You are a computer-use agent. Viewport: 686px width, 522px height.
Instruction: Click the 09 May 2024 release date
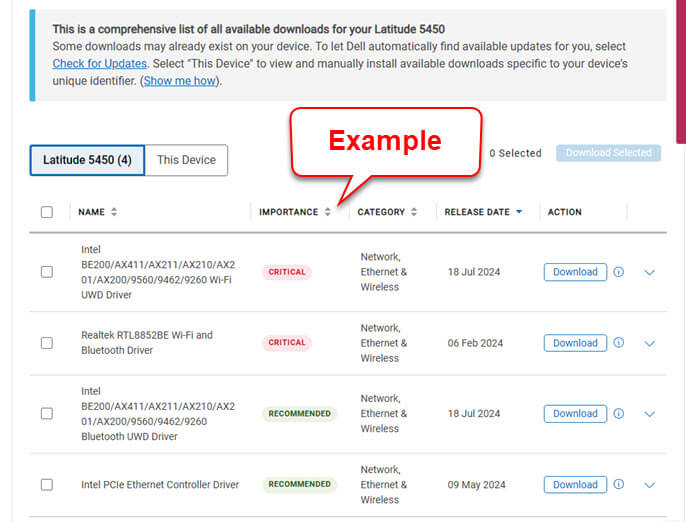[476, 485]
